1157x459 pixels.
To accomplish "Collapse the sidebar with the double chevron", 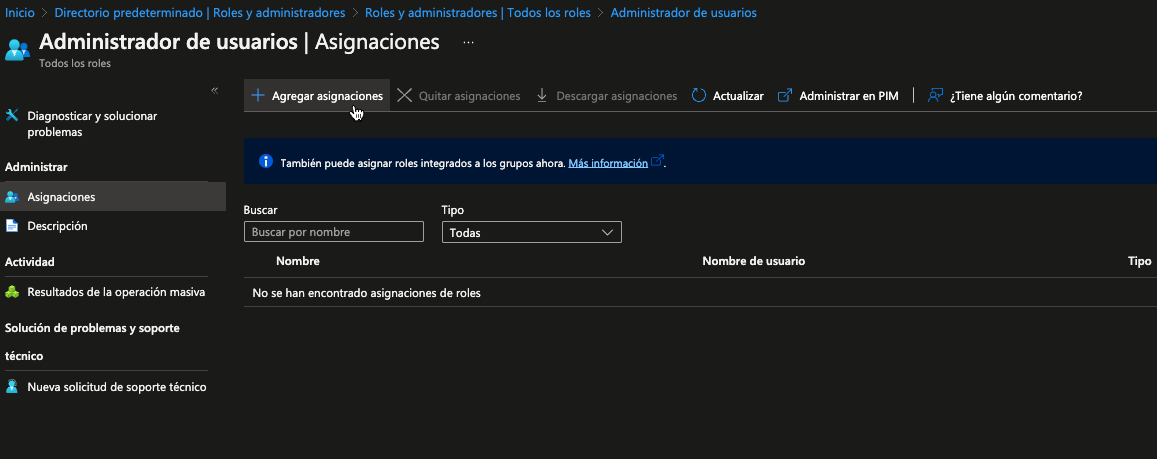I will pyautogui.click(x=214, y=91).
